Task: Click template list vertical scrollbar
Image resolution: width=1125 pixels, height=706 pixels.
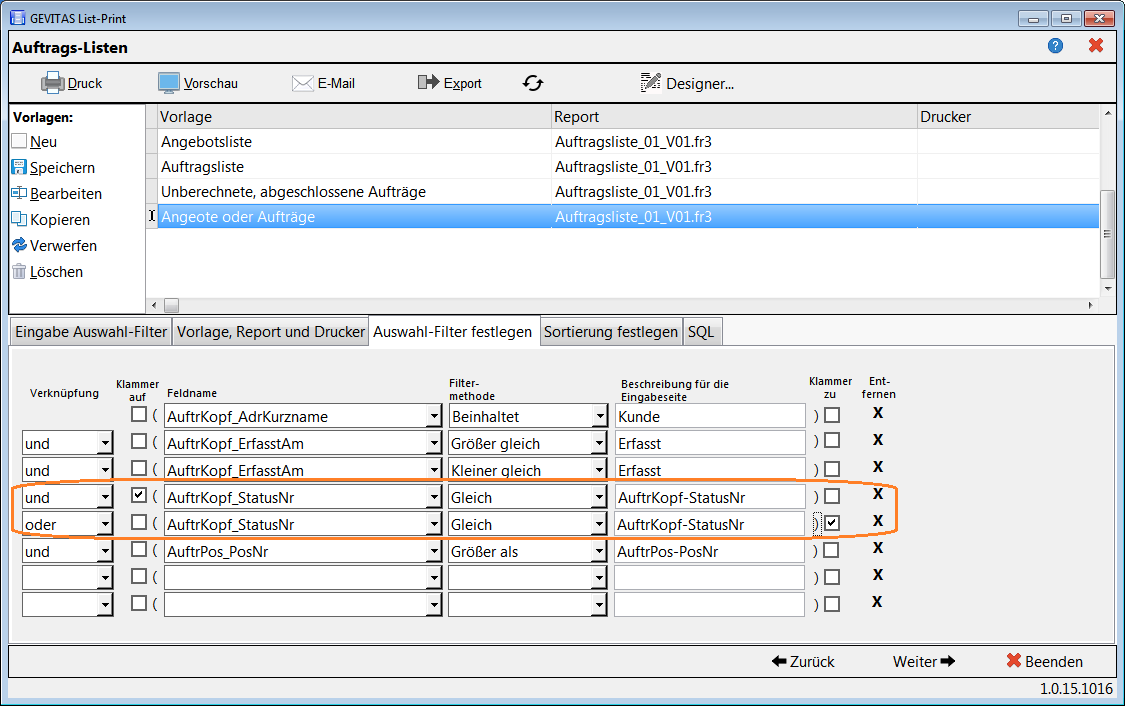Action: [1107, 233]
